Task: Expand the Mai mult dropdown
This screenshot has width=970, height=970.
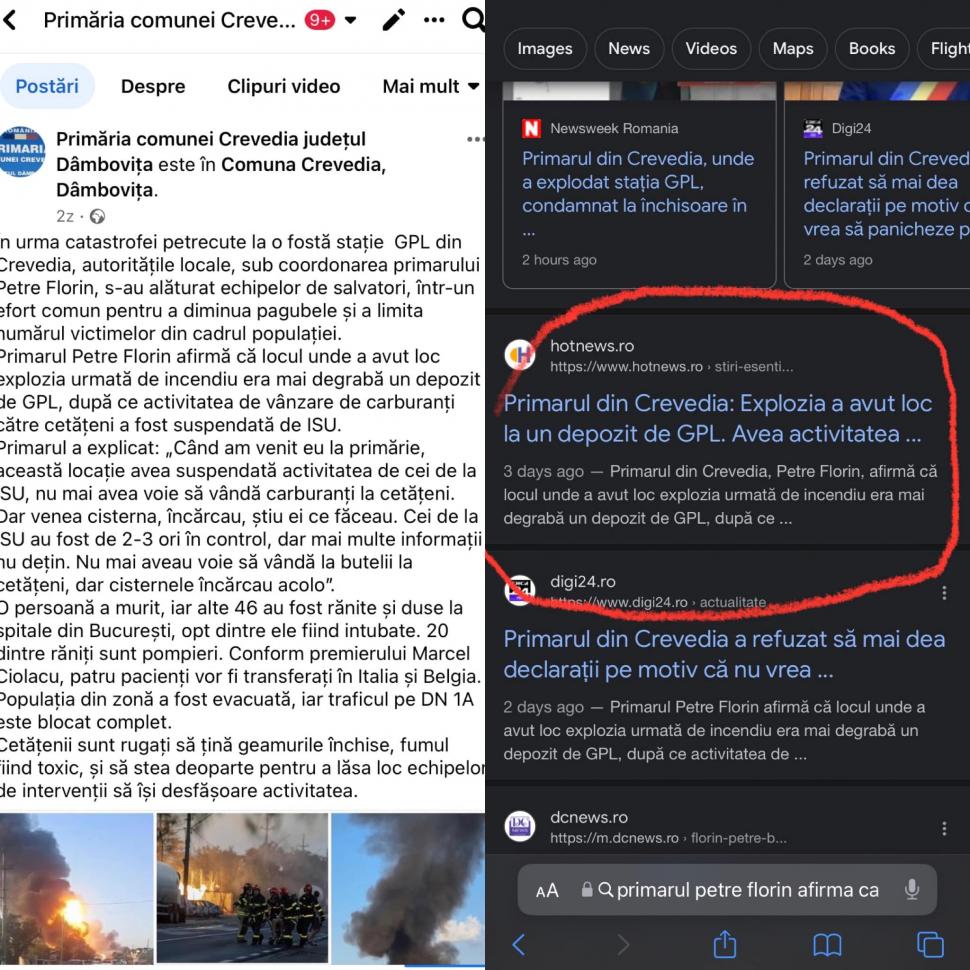Action: tap(431, 86)
